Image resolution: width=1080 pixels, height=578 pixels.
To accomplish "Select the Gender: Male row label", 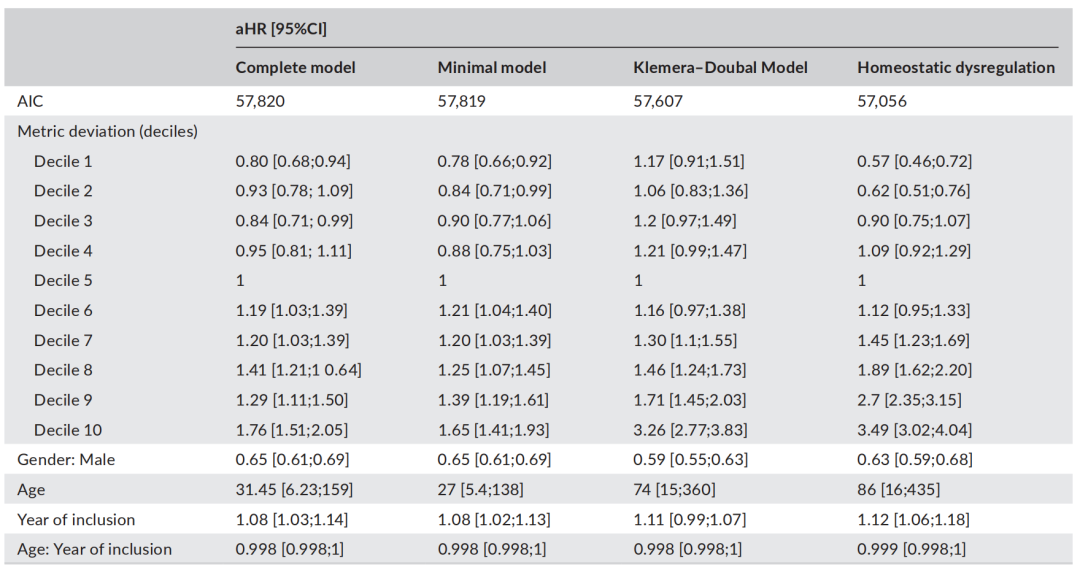I will [65, 460].
